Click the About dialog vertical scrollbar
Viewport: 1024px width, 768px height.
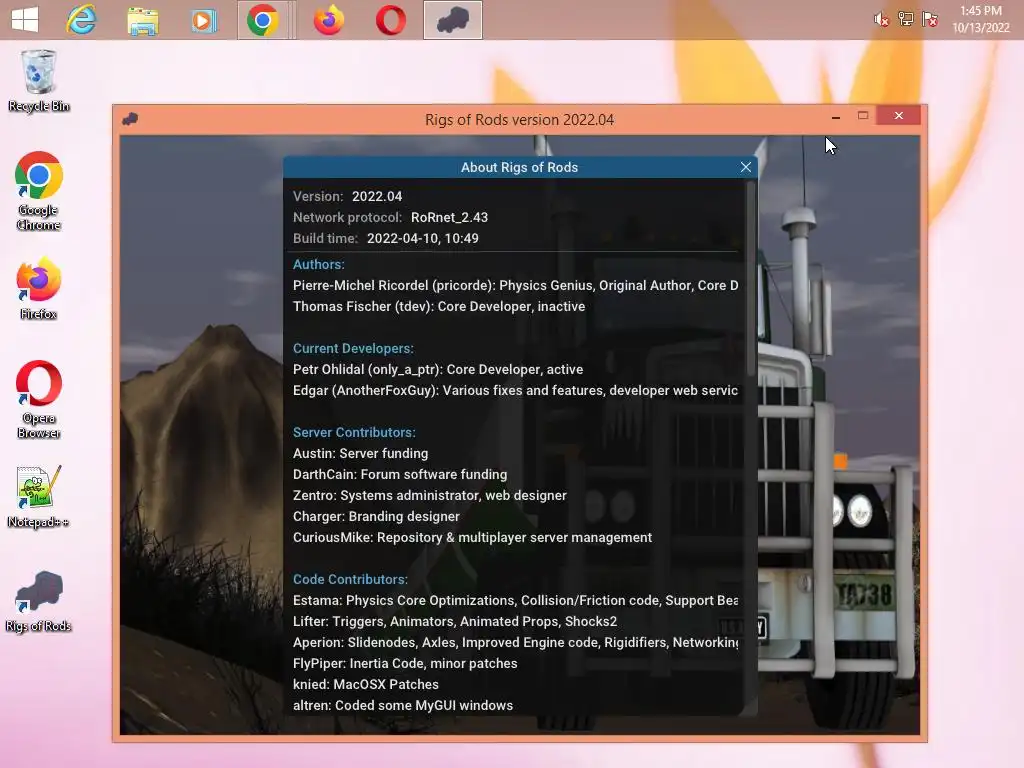point(750,278)
